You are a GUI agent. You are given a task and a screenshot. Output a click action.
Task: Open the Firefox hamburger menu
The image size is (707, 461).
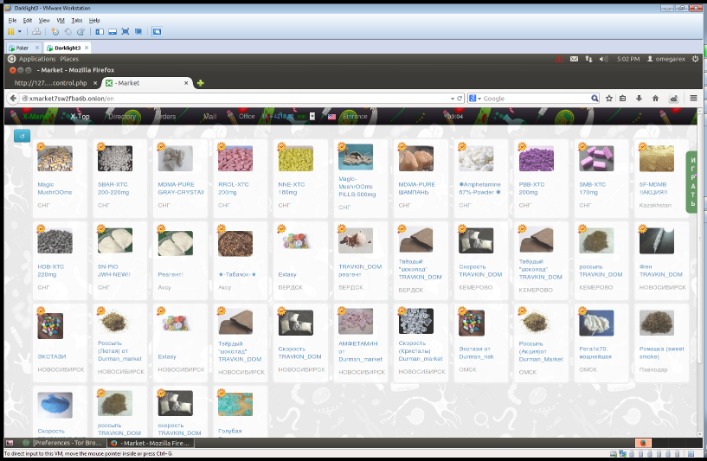(x=693, y=98)
